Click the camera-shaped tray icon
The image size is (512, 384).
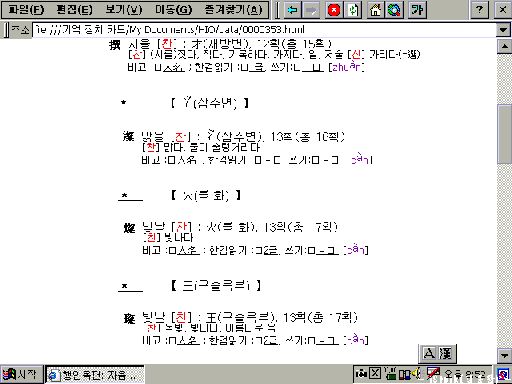(361, 374)
